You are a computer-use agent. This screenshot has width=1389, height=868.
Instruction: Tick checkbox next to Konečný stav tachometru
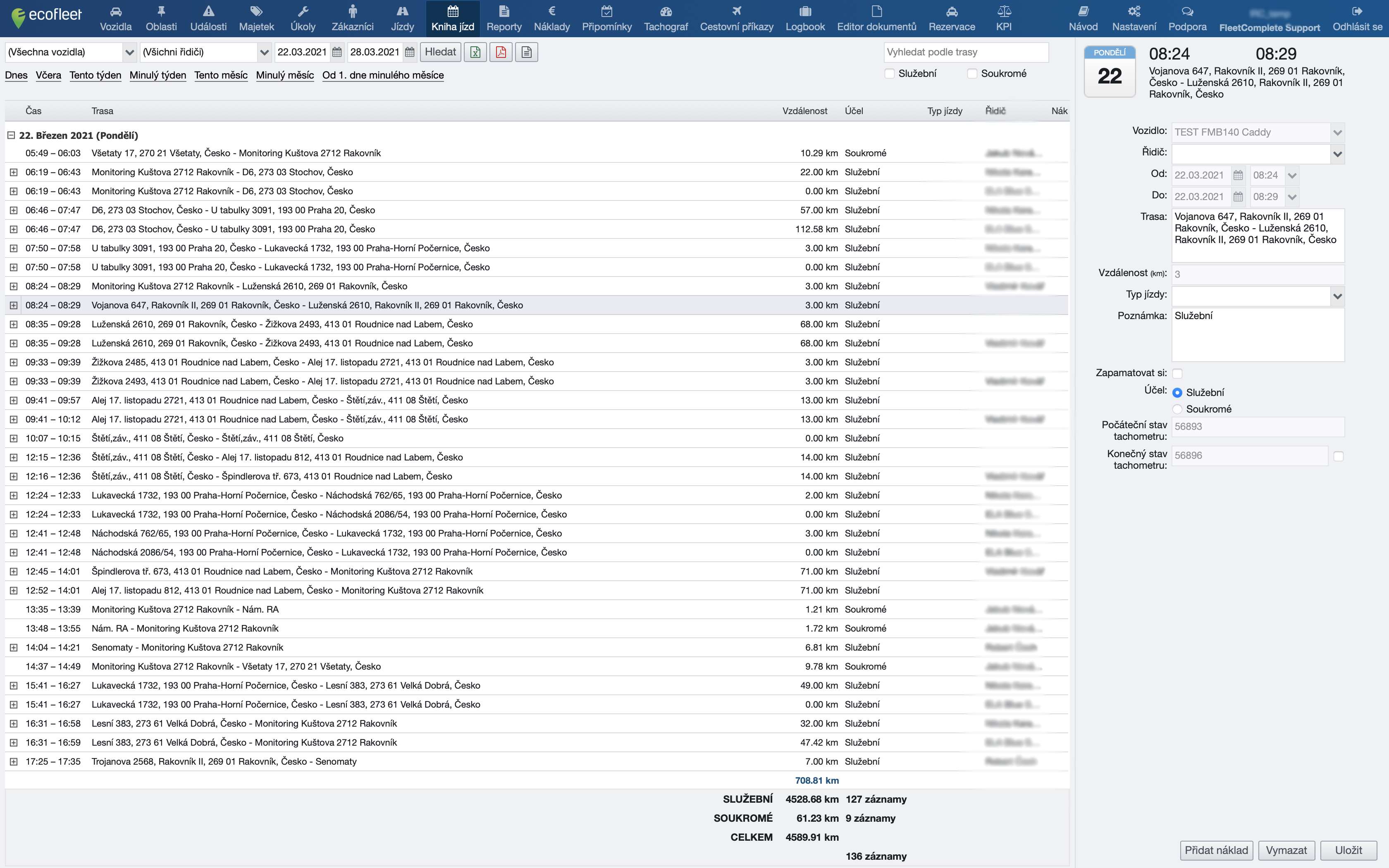1339,456
